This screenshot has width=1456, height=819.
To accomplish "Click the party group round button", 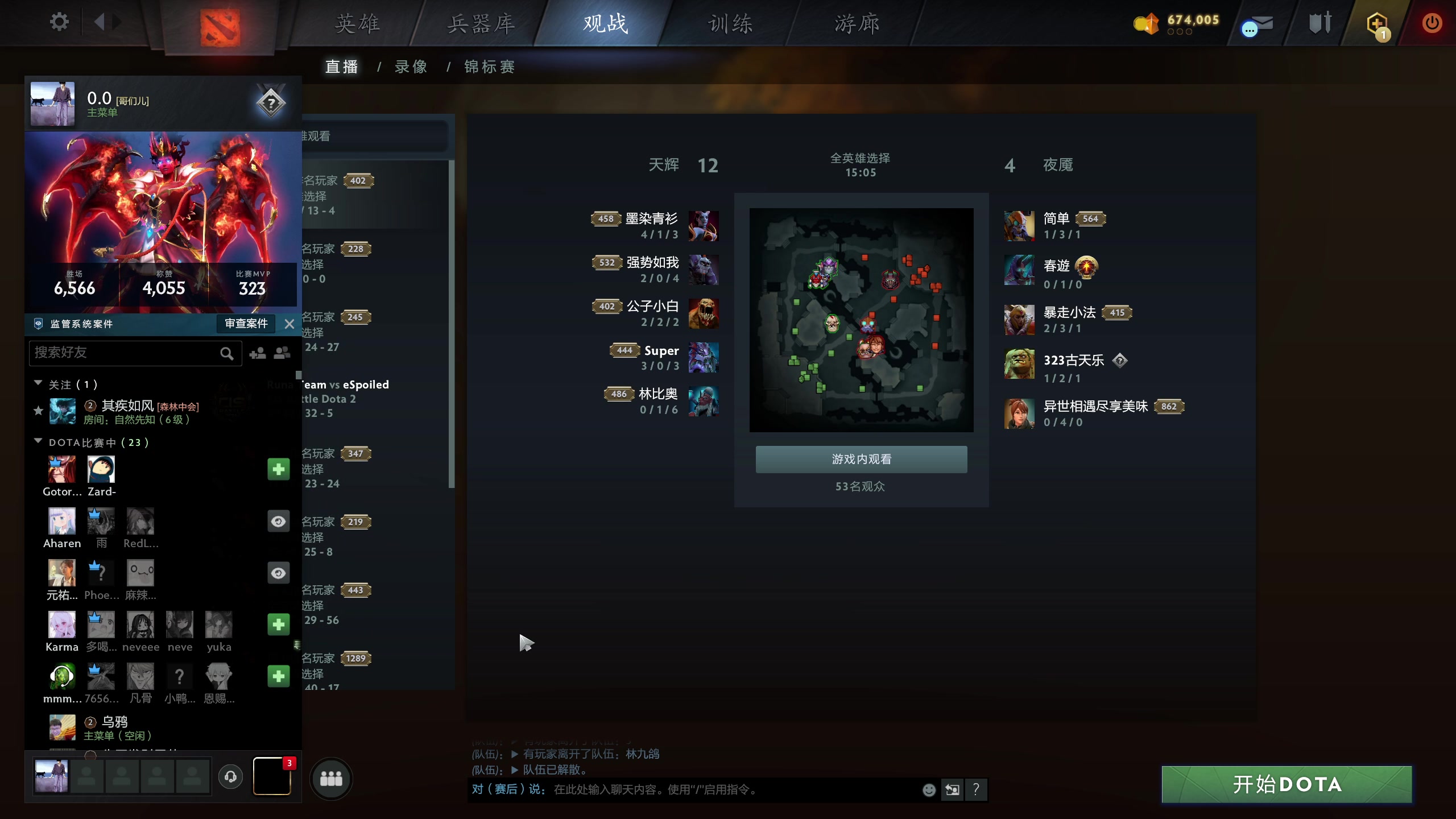I will (331, 779).
